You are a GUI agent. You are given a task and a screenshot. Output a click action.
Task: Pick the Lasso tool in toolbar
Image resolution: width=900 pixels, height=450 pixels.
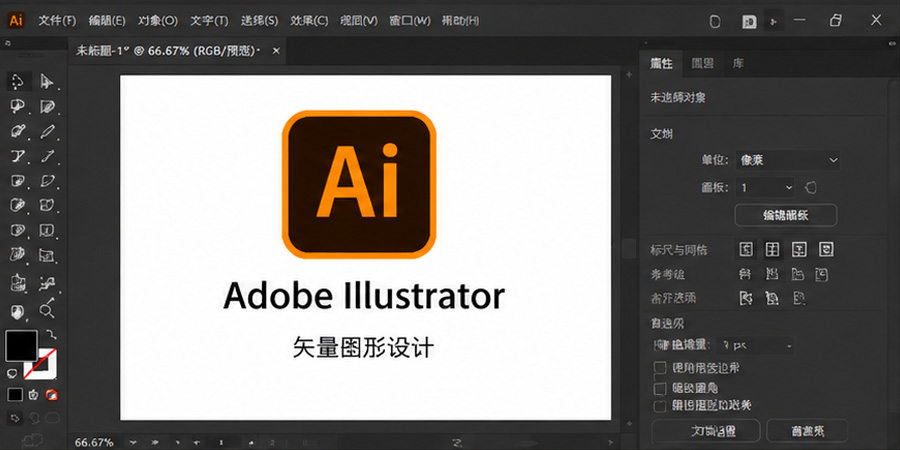(x=46, y=107)
